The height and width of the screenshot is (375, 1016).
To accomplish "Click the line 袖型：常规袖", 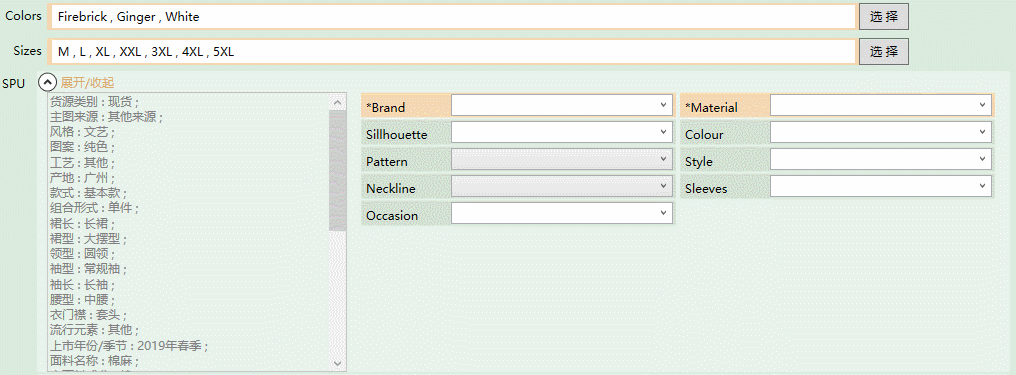I will (89, 269).
